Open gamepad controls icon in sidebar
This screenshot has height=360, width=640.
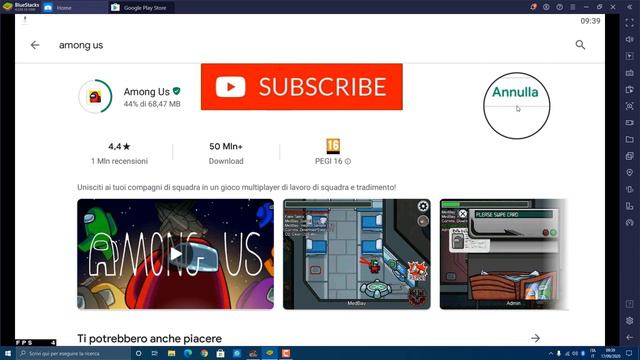point(629,223)
